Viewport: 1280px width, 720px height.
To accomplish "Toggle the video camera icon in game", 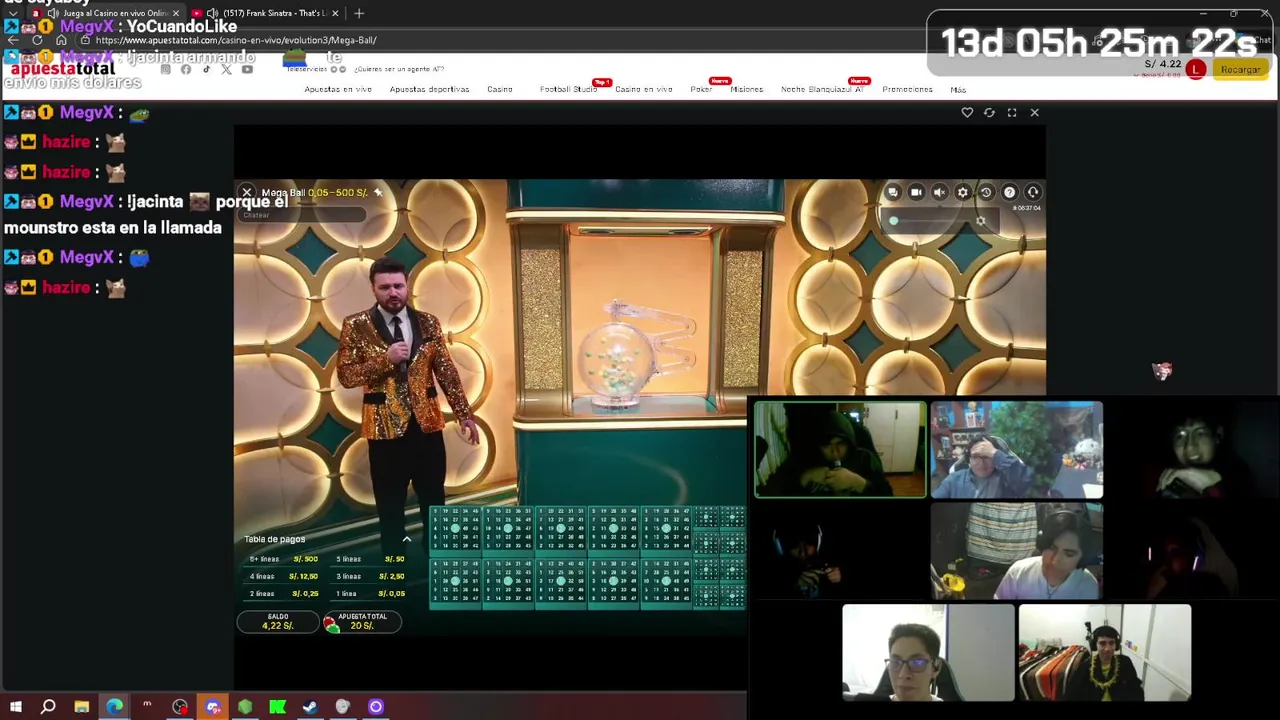I will (x=916, y=192).
